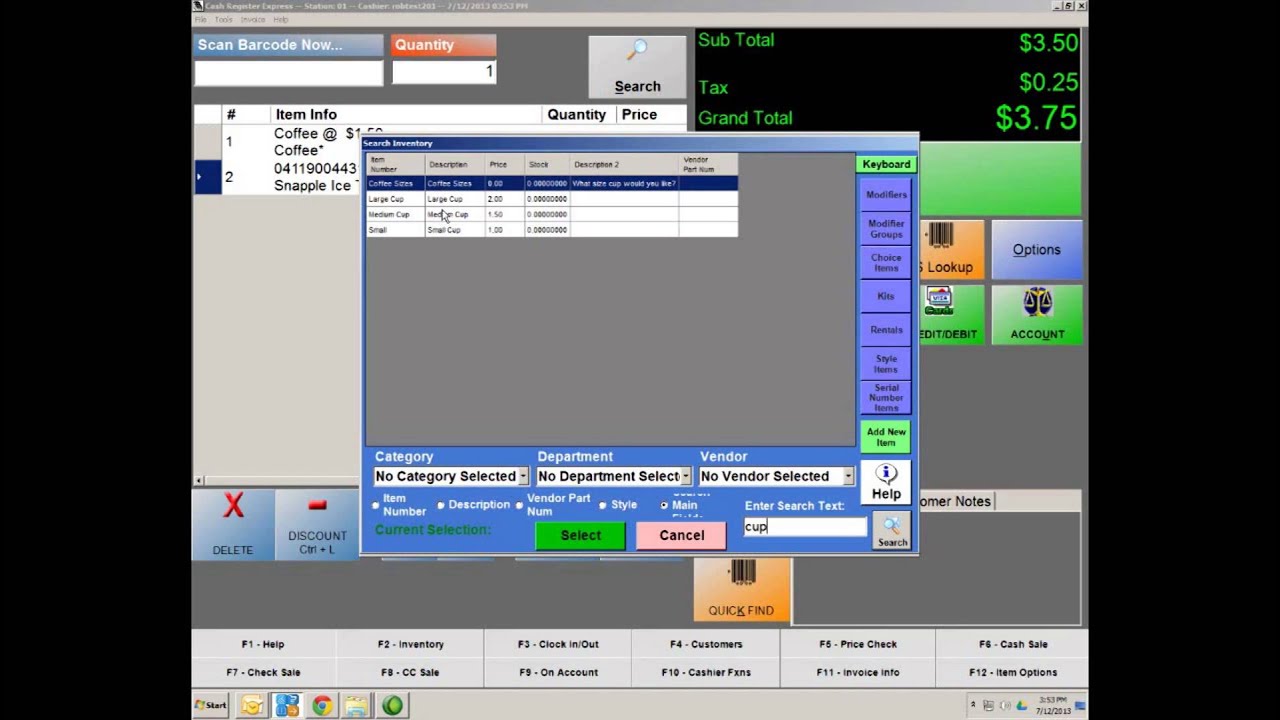Click the Scan Barcode input field
The width and height of the screenshot is (1280, 720).
point(288,72)
